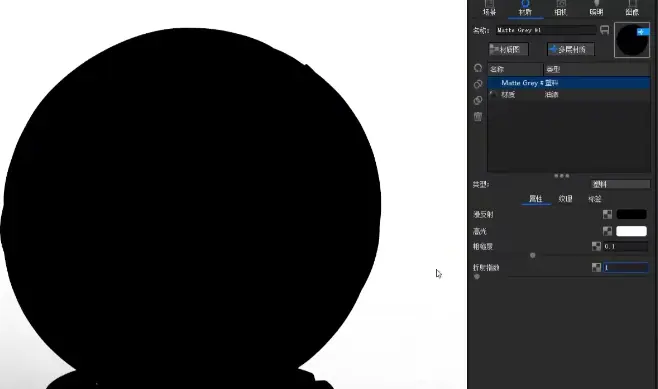Click the refresh/cycle icon left of the list
658x389 pixels.
(478, 68)
